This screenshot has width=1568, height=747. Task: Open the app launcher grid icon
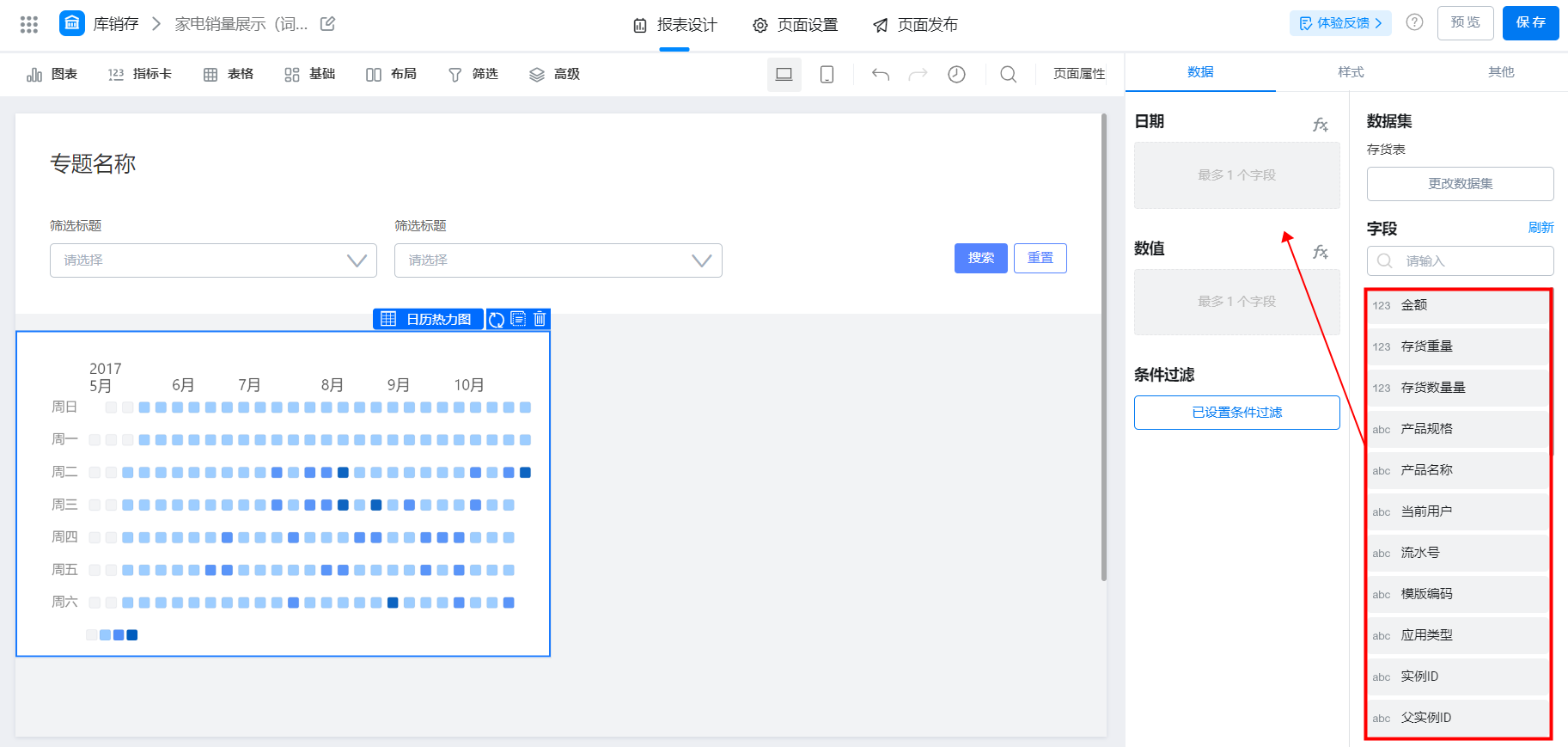click(x=29, y=24)
